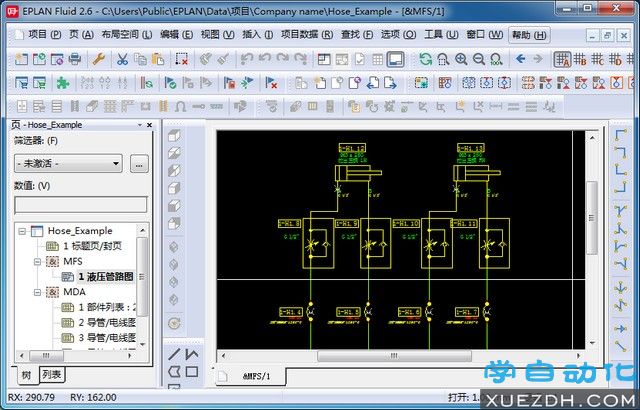Click the green redraw refresh icon

tap(426, 60)
